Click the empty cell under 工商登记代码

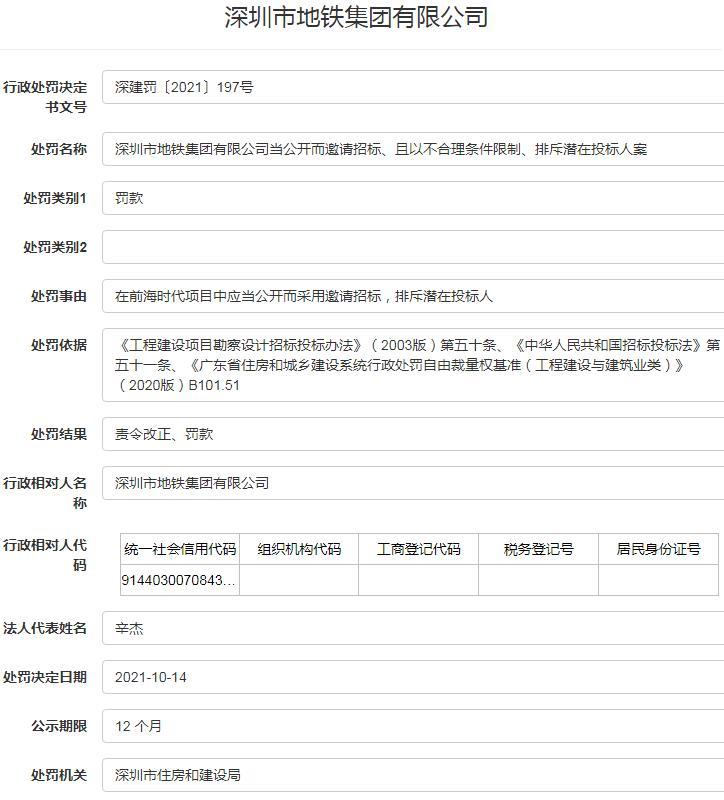tap(418, 580)
